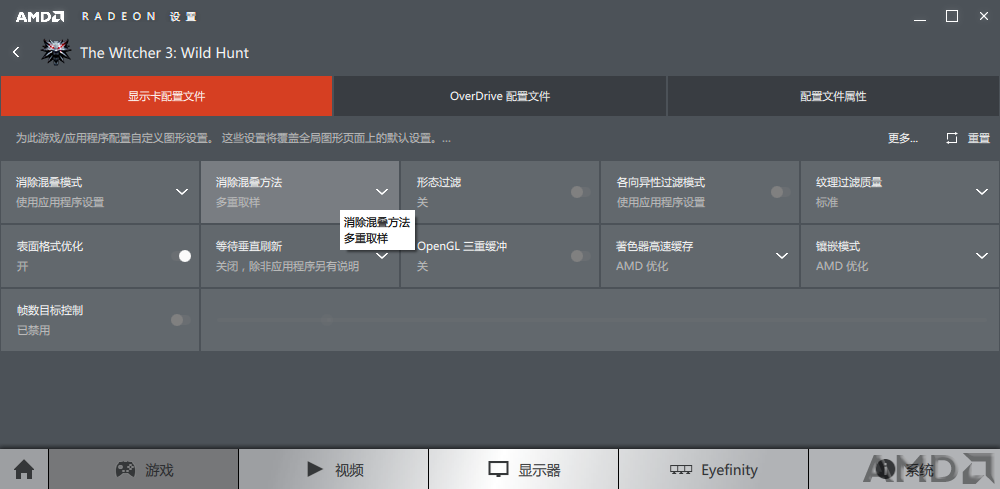
Task: Expand 镶嵌模式 dropdown
Action: pos(982,256)
